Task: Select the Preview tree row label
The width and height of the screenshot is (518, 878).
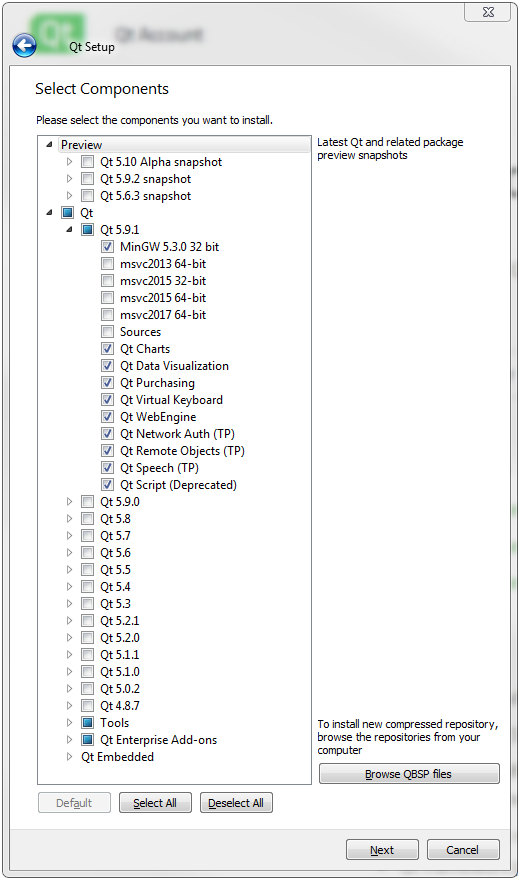Action: (82, 144)
